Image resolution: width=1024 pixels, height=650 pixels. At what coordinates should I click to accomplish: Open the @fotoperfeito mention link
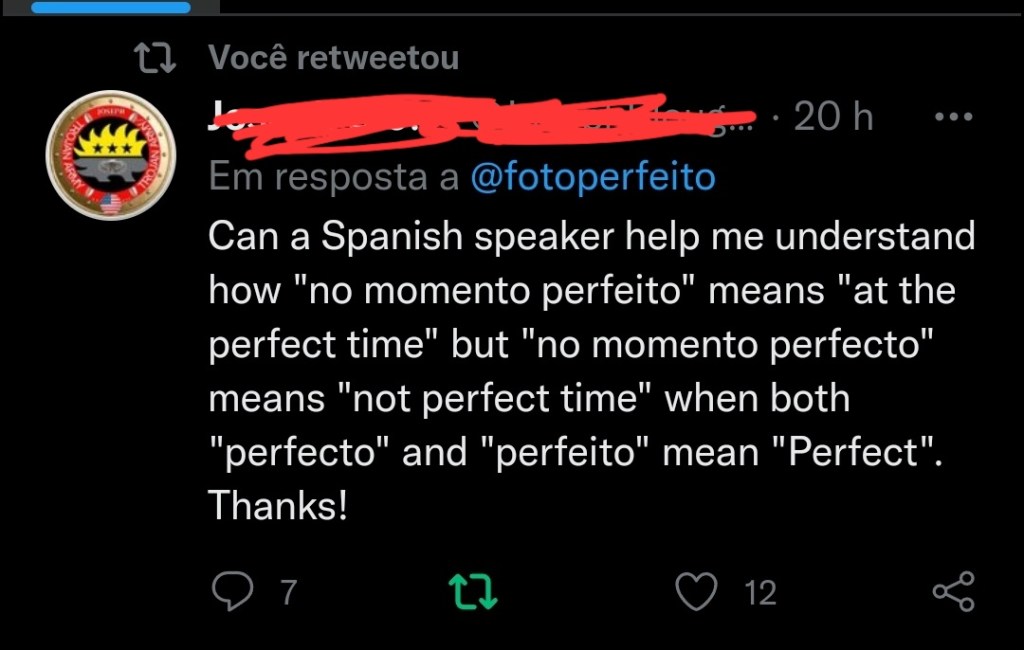(592, 178)
